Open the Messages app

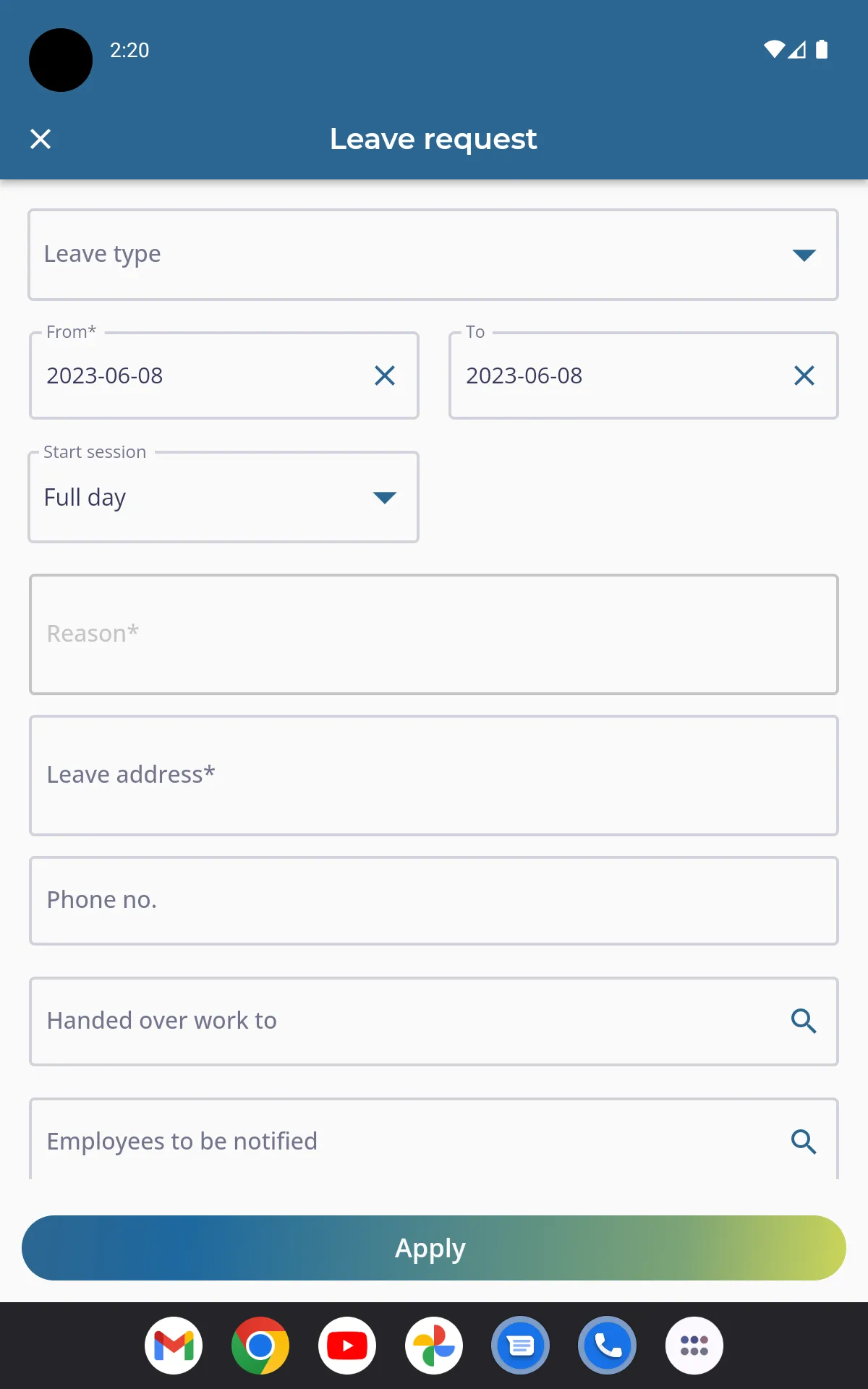tap(521, 1346)
